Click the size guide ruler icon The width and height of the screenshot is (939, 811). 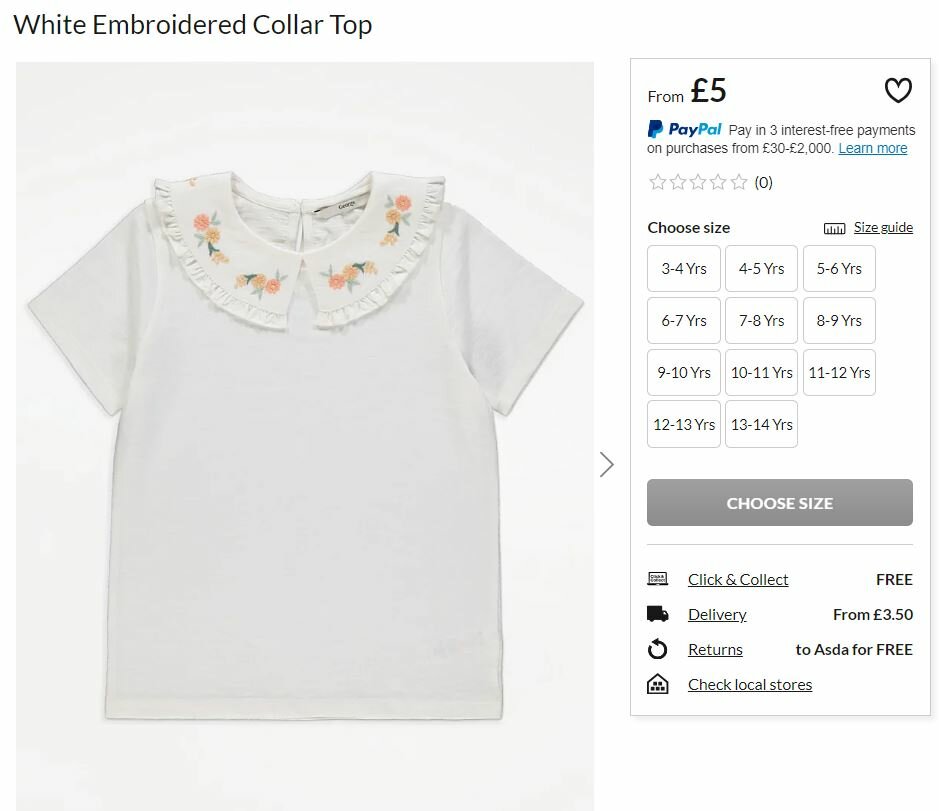click(x=834, y=228)
